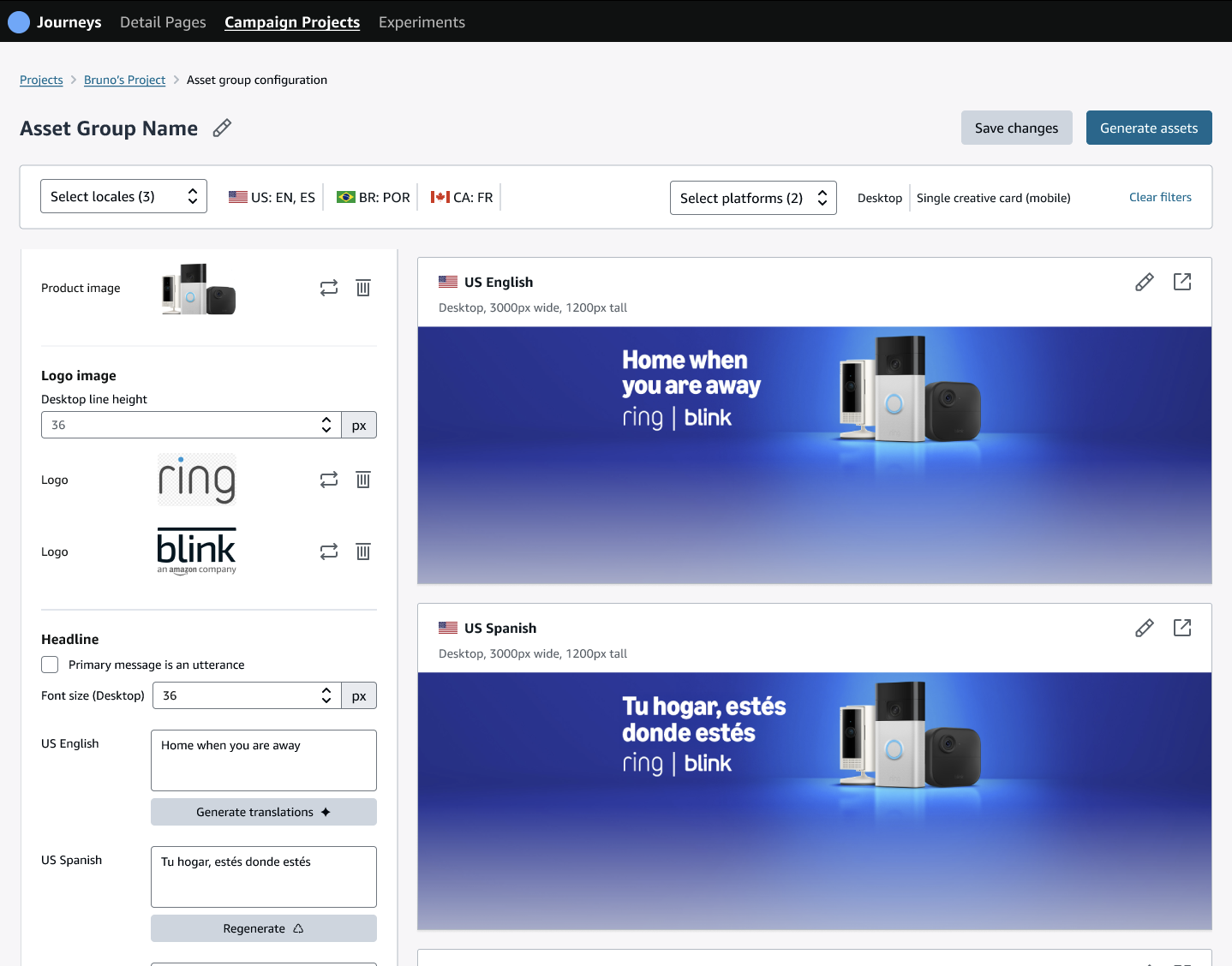The width and height of the screenshot is (1232, 966).
Task: Click Single creative card (mobile) filter tag
Action: (994, 198)
